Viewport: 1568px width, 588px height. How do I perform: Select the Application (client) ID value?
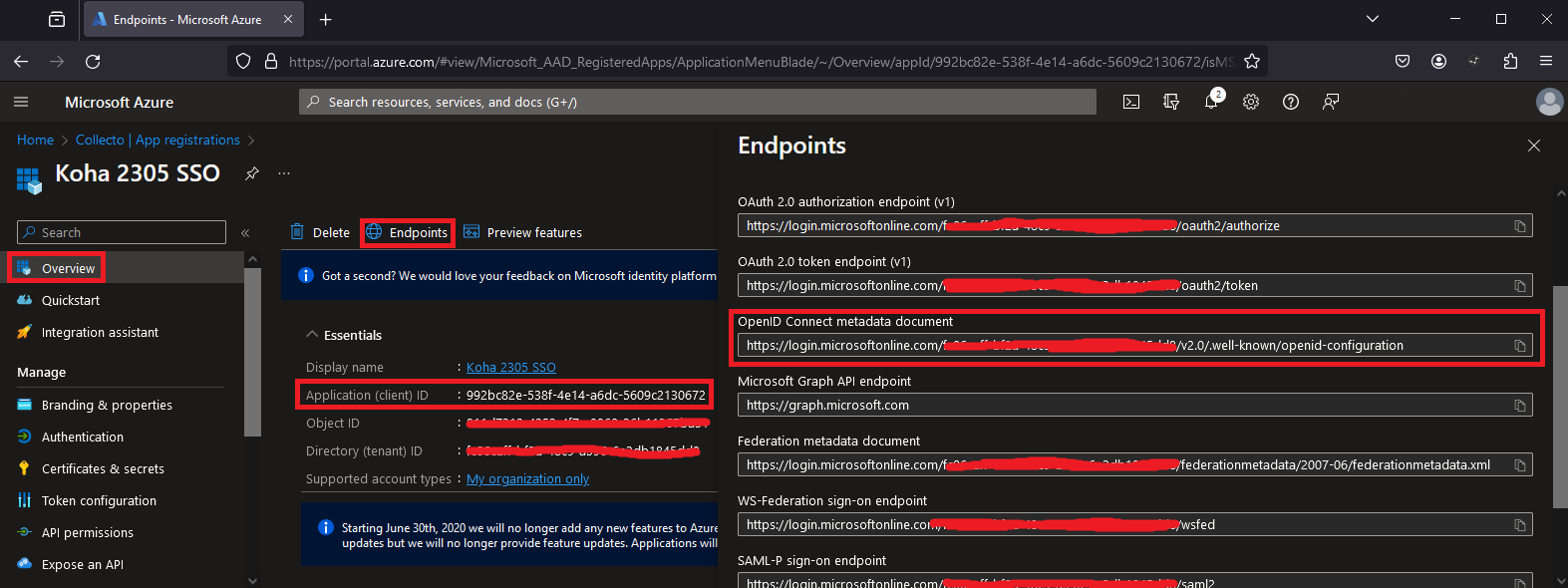586,395
